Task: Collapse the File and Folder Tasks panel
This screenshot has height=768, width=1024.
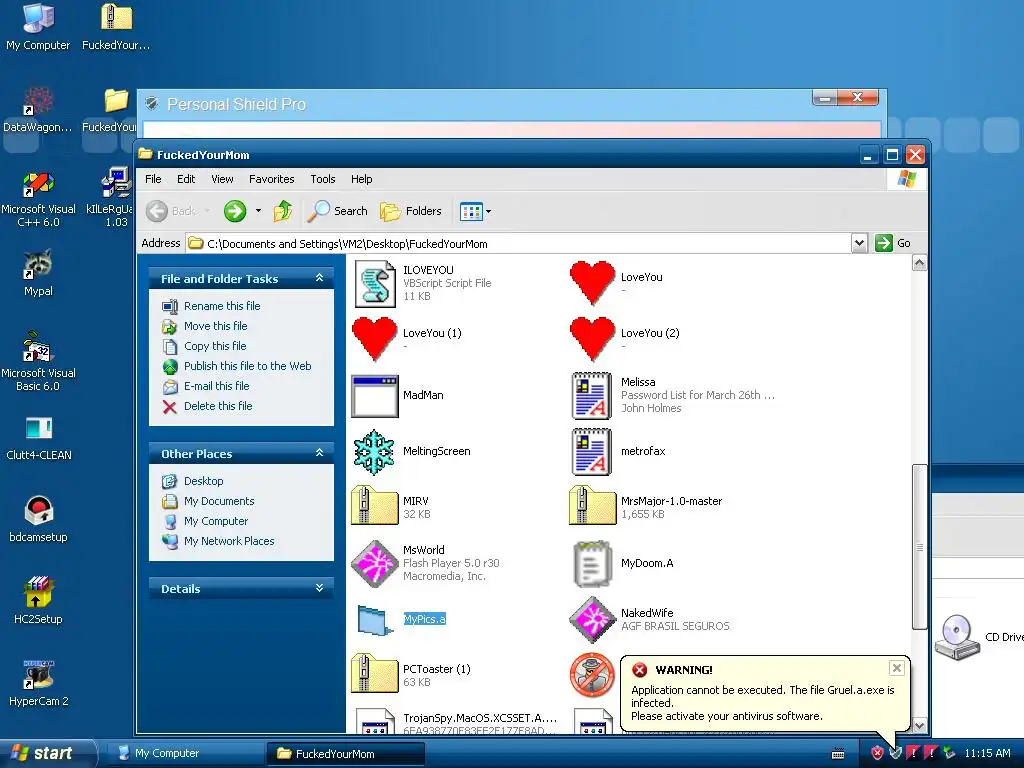Action: (319, 278)
